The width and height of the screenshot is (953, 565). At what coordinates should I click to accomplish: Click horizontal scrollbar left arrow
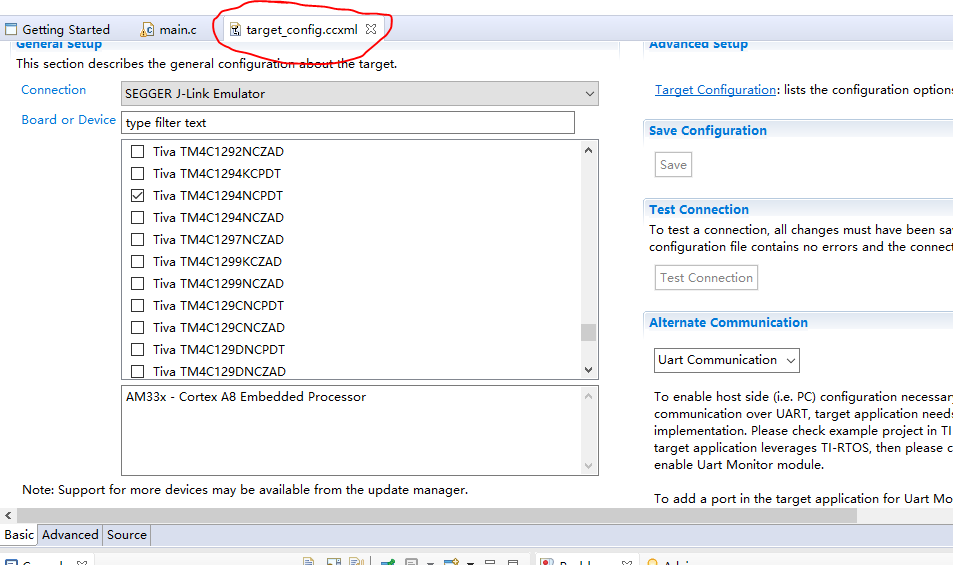(8, 516)
